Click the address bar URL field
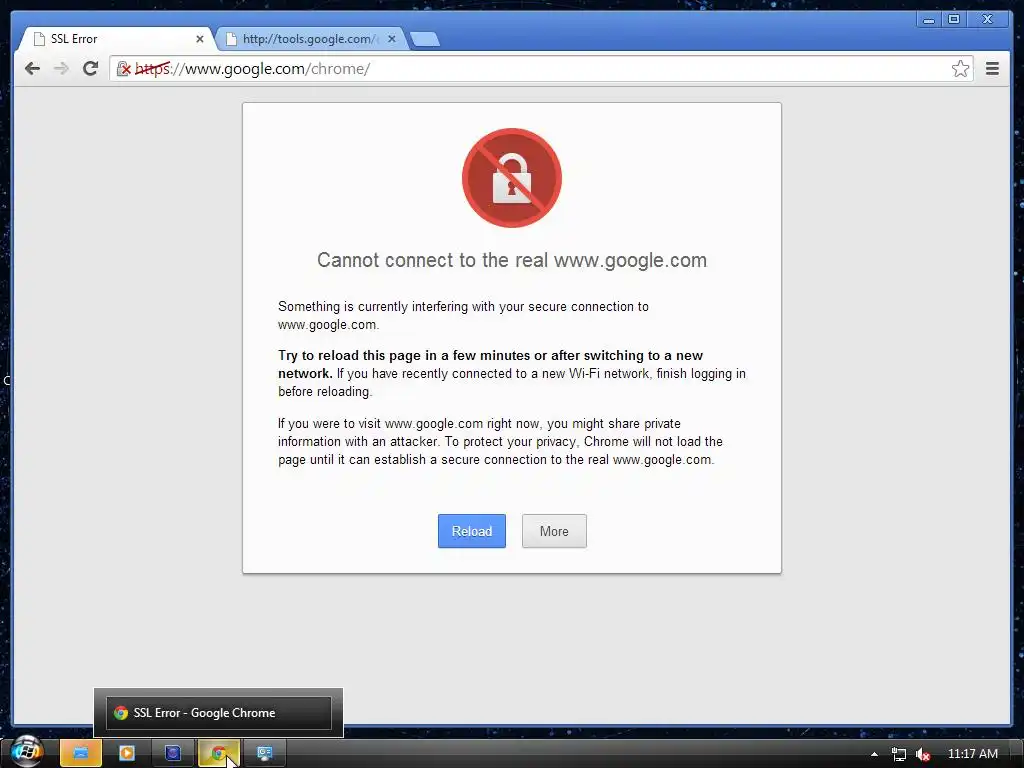The height and width of the screenshot is (768, 1024). [x=542, y=69]
